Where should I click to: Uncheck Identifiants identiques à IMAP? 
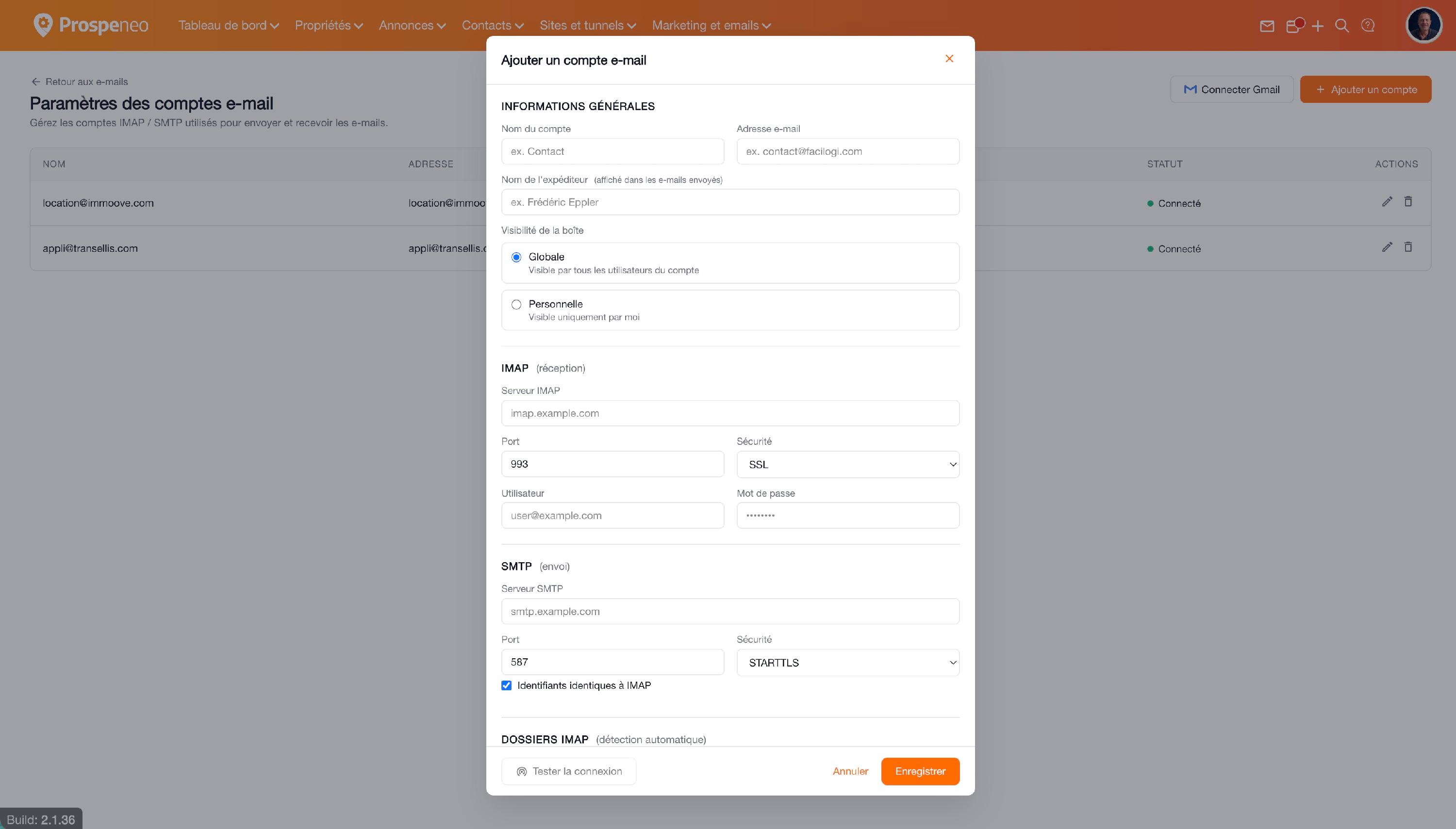[506, 685]
